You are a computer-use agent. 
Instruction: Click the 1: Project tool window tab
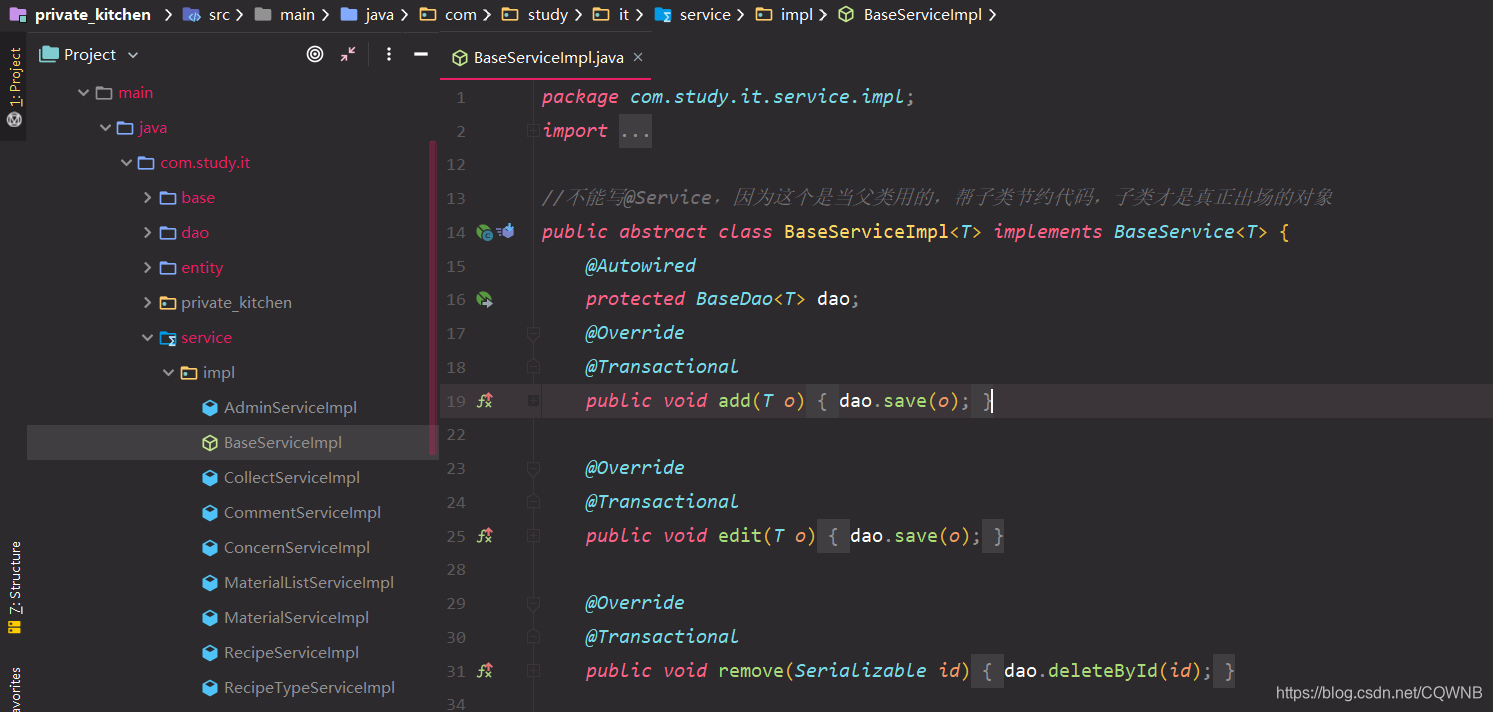click(x=15, y=78)
